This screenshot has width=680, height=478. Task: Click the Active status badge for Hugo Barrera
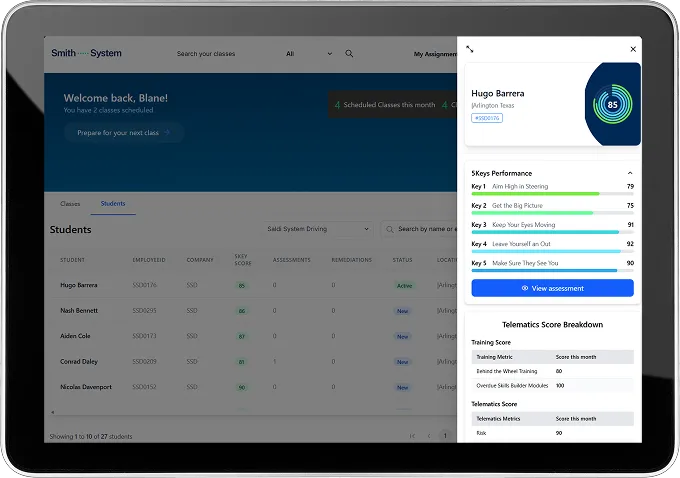pyautogui.click(x=402, y=285)
